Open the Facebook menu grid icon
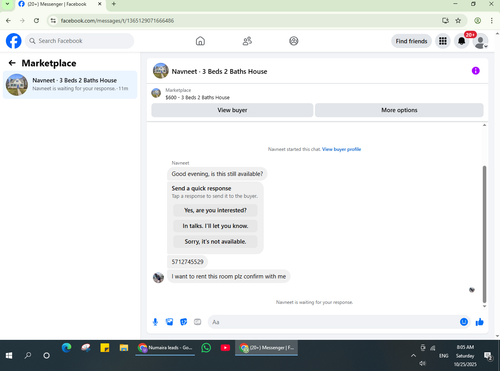500x371 pixels. [x=443, y=41]
